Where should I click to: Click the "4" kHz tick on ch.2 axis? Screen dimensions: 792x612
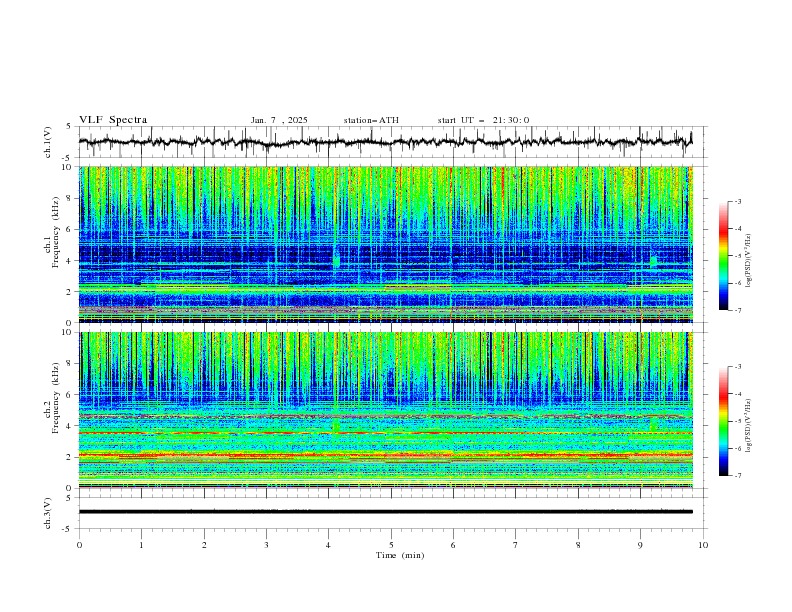69,426
